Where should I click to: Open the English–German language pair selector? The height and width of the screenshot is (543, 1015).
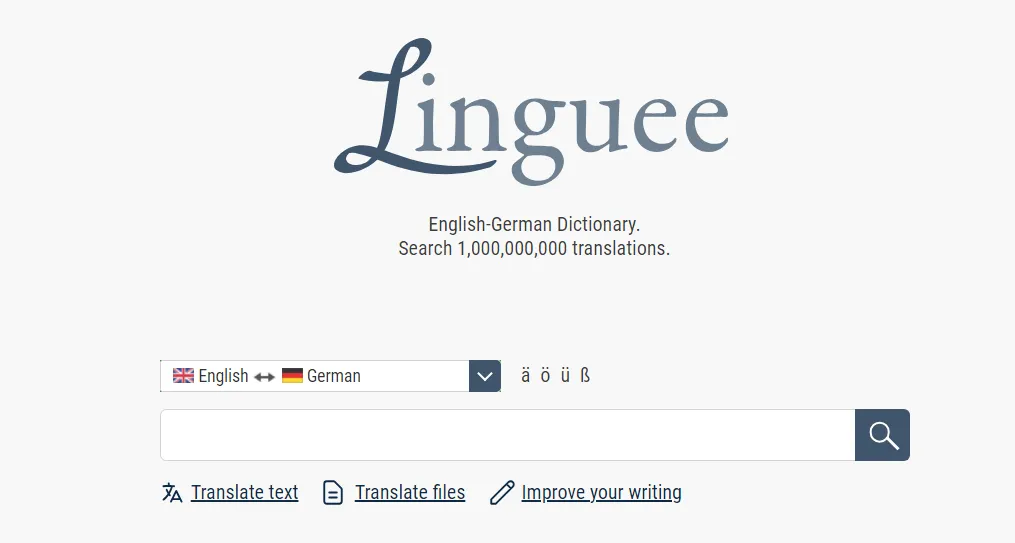tap(315, 376)
